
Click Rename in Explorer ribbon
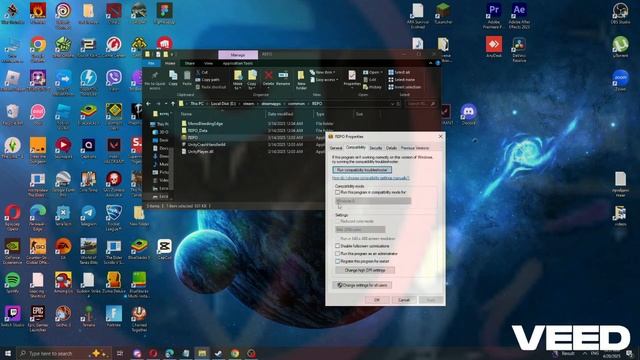(283, 78)
